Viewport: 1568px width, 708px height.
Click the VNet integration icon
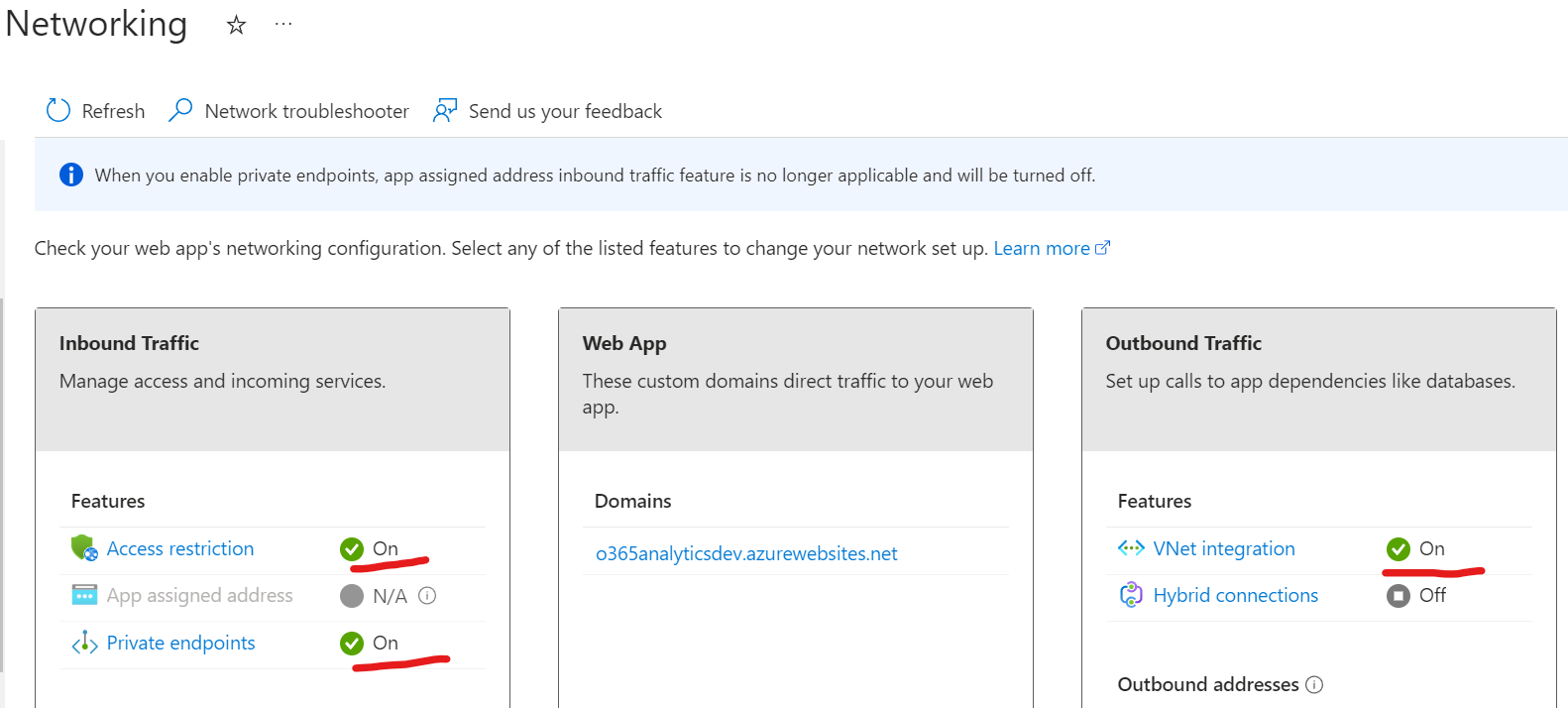click(1131, 548)
